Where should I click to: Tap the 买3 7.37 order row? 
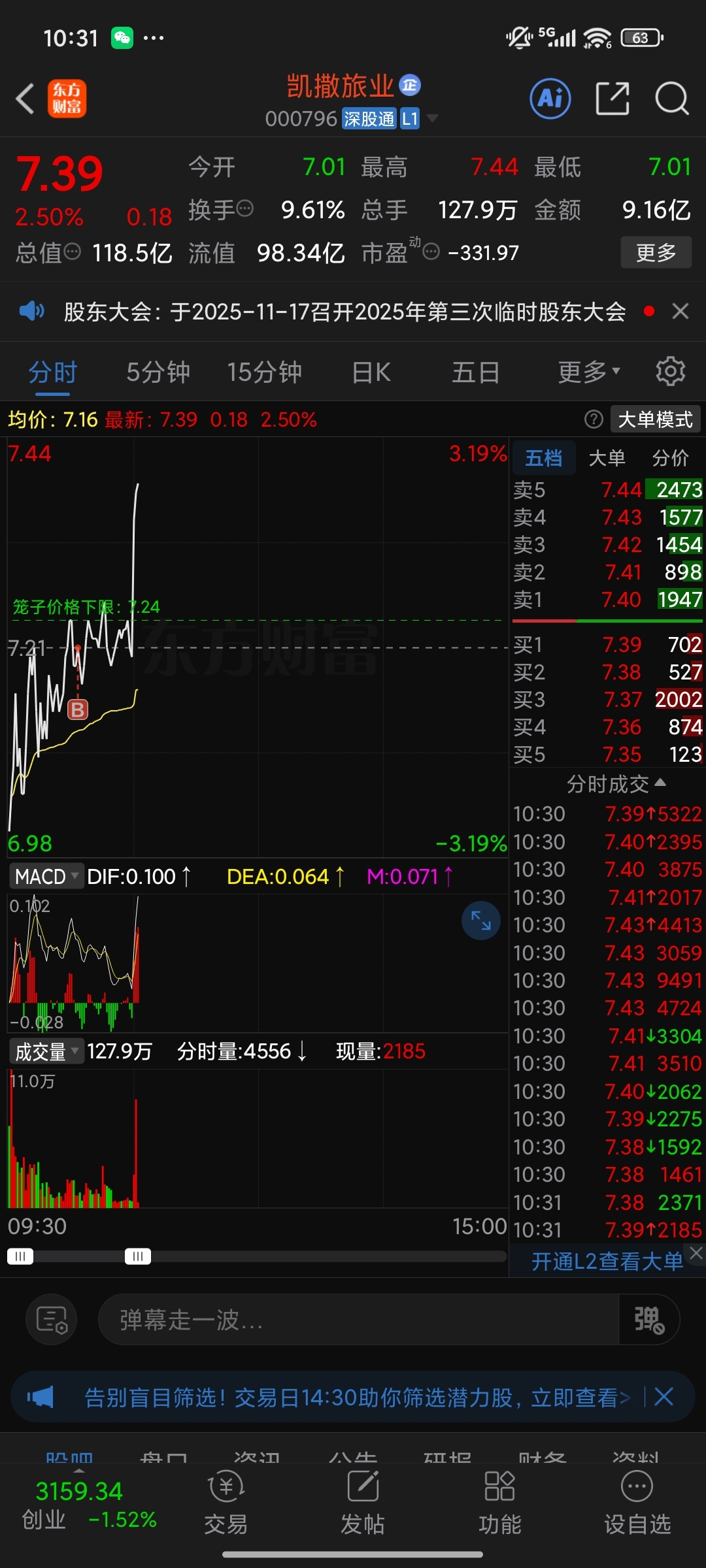(x=607, y=699)
